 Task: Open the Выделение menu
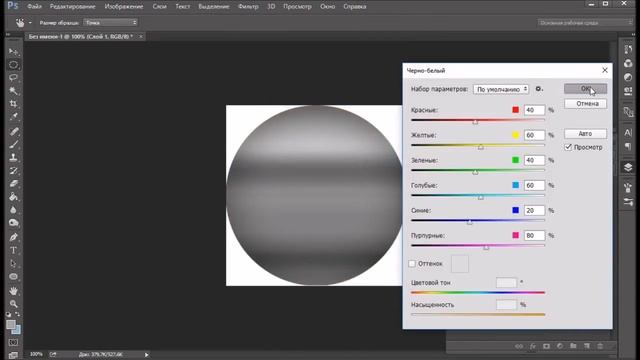coord(214,7)
